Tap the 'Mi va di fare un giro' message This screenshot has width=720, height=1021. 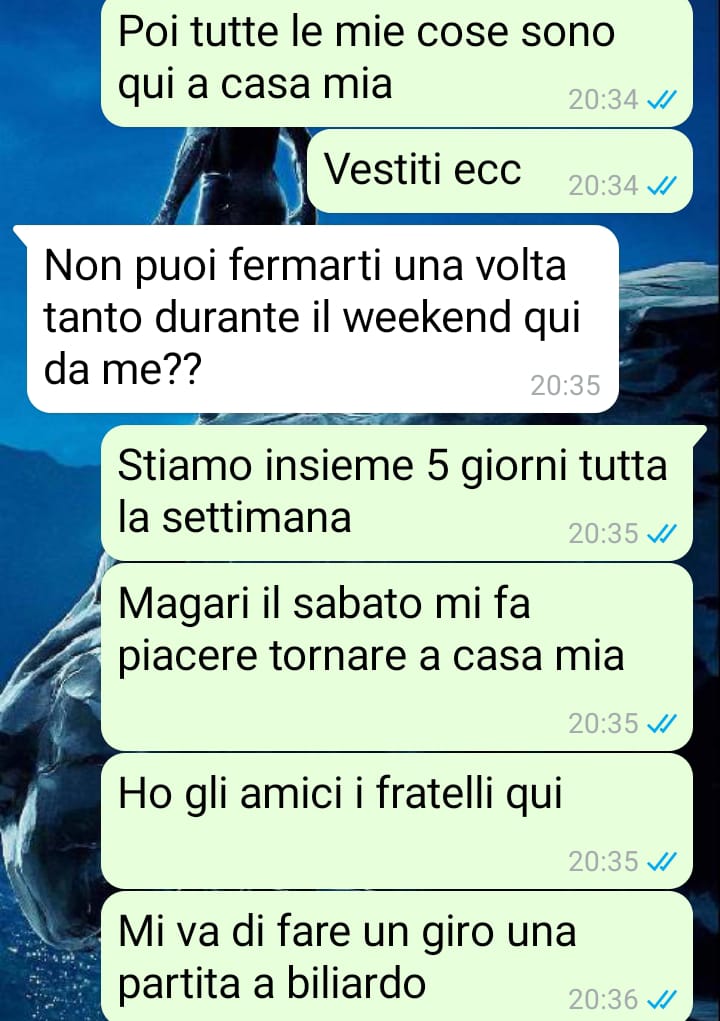[396, 956]
